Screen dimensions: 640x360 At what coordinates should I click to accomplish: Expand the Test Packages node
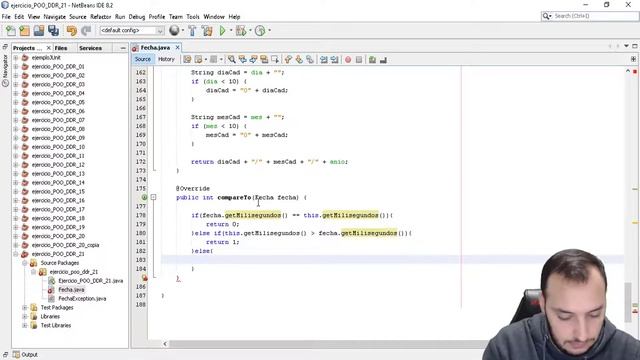[x=25, y=307]
